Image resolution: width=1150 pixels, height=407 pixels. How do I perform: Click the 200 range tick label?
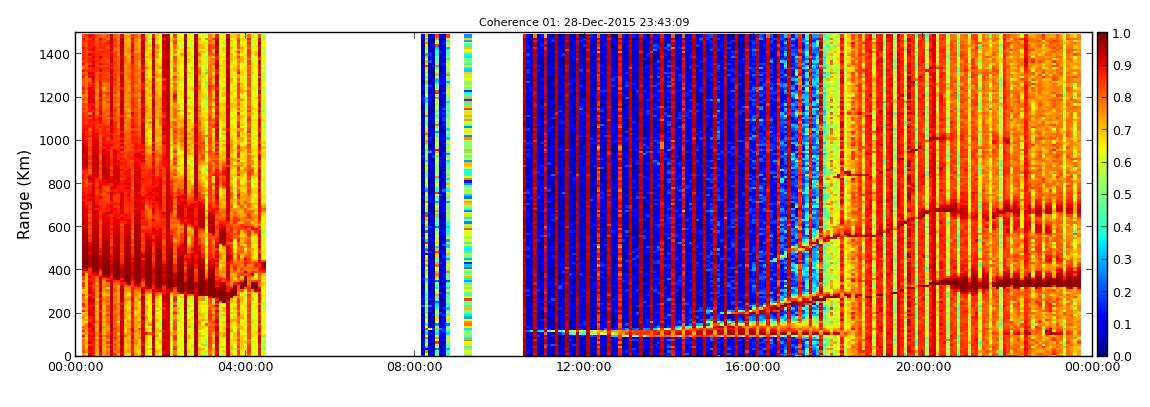coord(58,313)
